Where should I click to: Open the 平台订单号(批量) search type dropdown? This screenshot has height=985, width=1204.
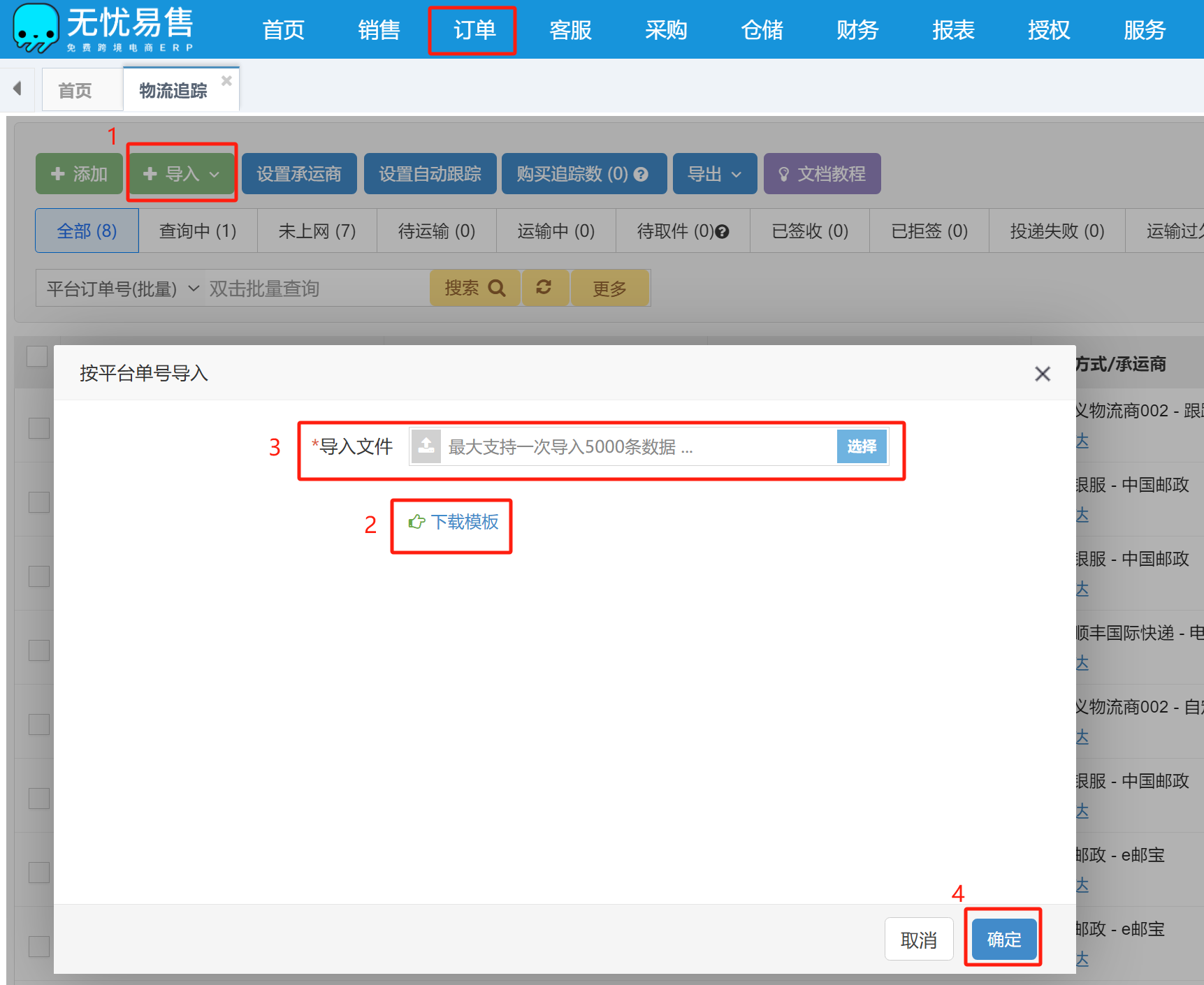click(122, 289)
